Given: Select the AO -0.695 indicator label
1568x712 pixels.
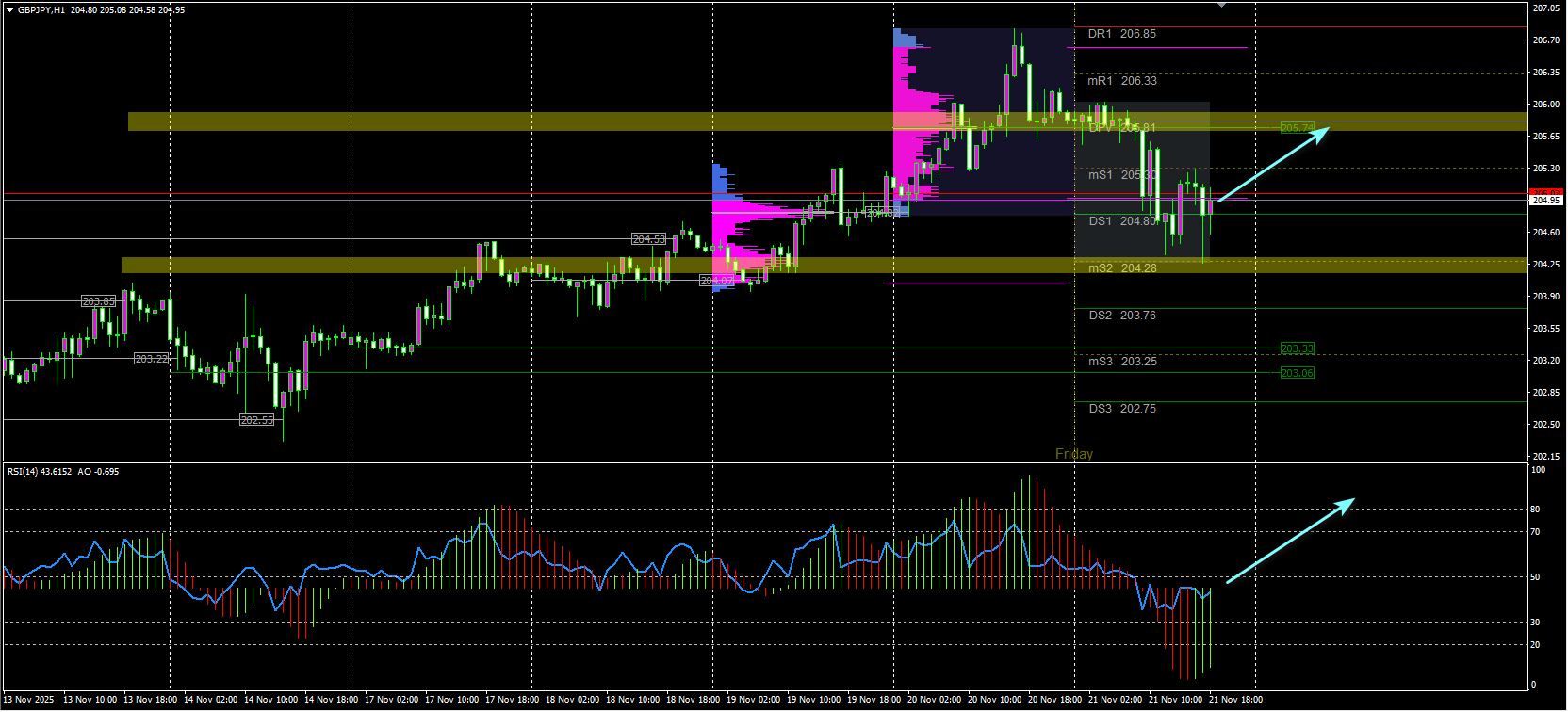Looking at the screenshot, I should [98, 472].
